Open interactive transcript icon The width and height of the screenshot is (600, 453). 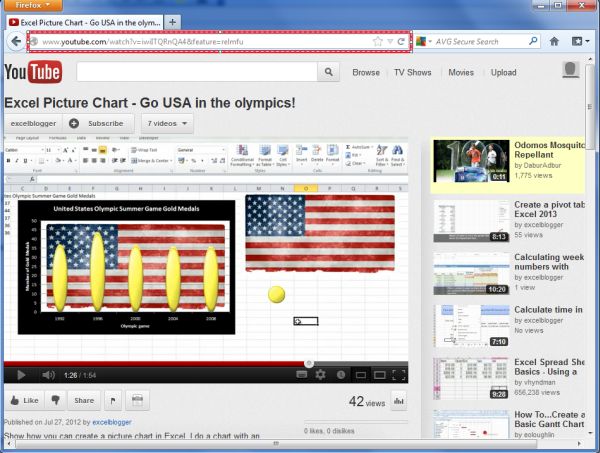(x=137, y=400)
